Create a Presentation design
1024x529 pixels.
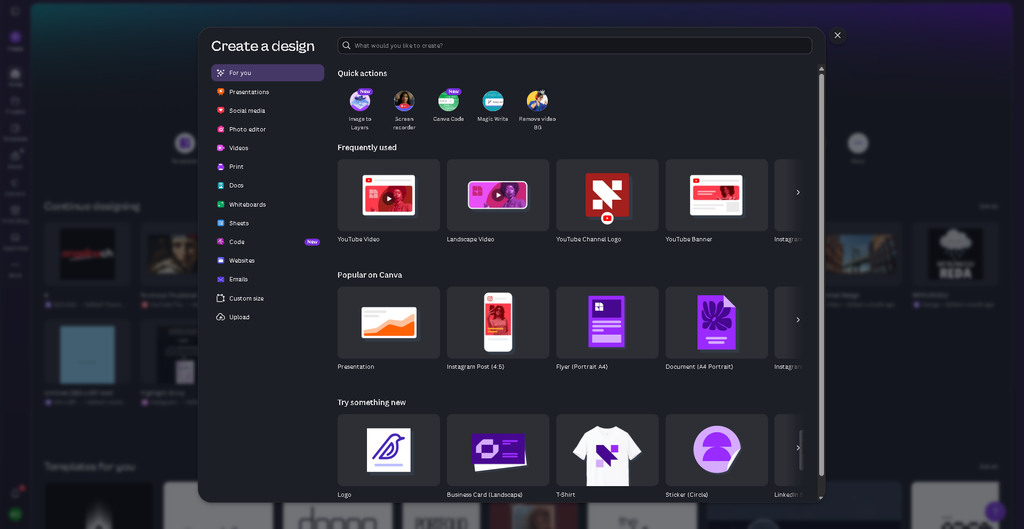[389, 322]
